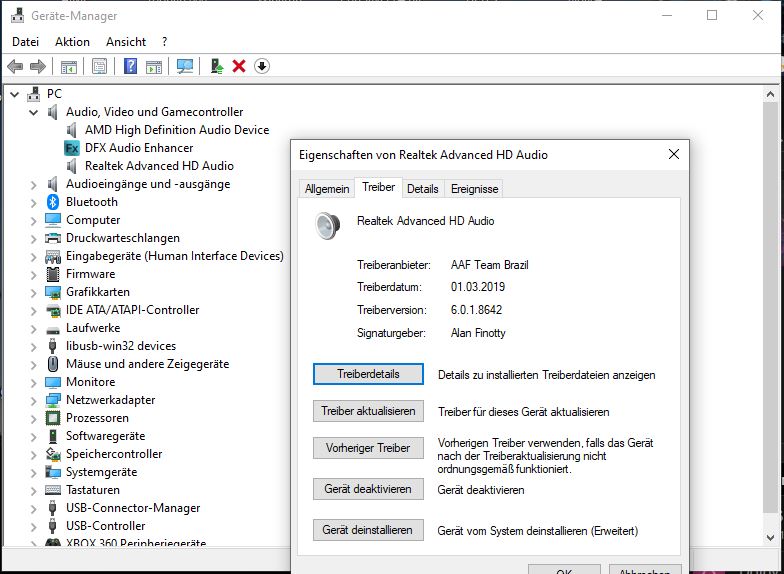The height and width of the screenshot is (574, 784).
Task: Open the Ansicht menu
Action: click(x=126, y=42)
